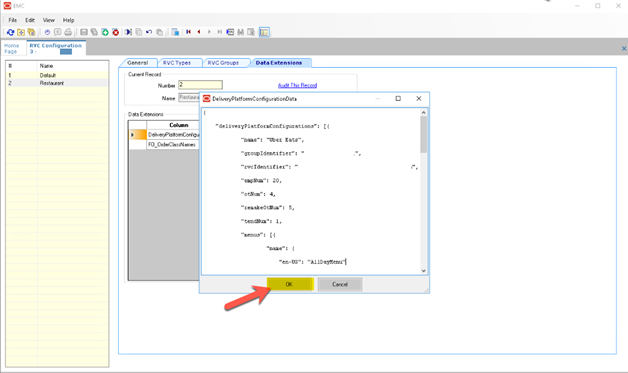Click the blue arrow toolbar icon beside the red Delete icon
Screen dimensions: 628x373
point(128,32)
